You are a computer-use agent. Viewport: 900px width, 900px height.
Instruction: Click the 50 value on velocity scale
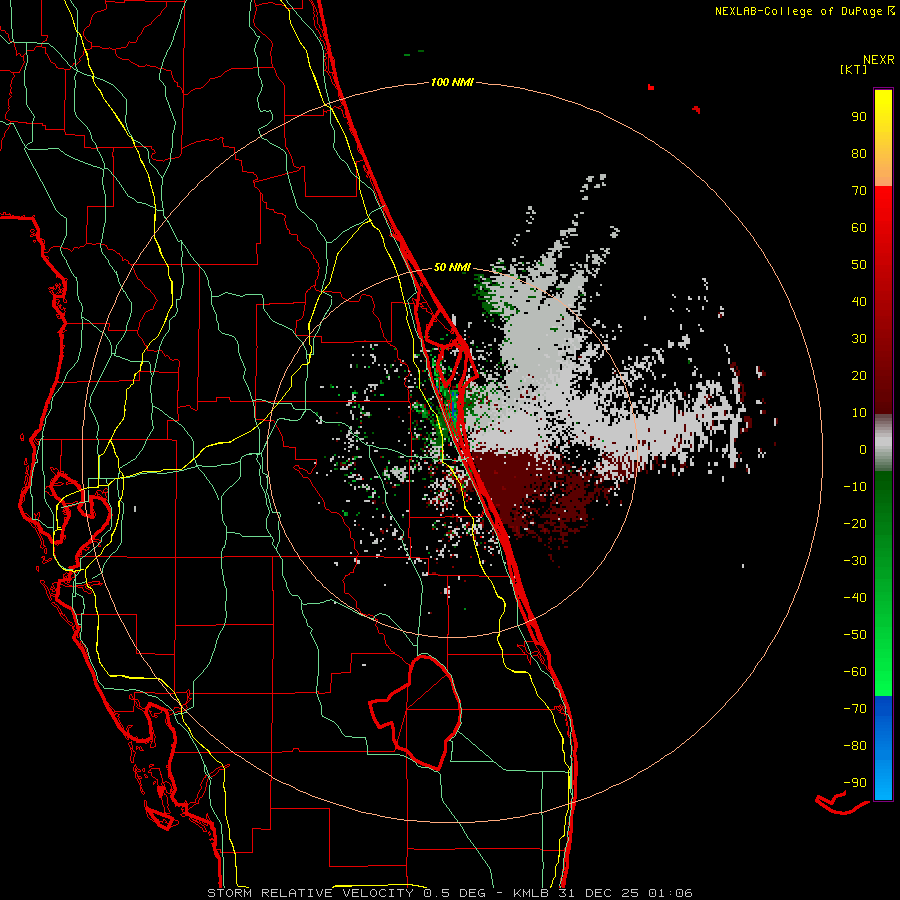(x=859, y=265)
